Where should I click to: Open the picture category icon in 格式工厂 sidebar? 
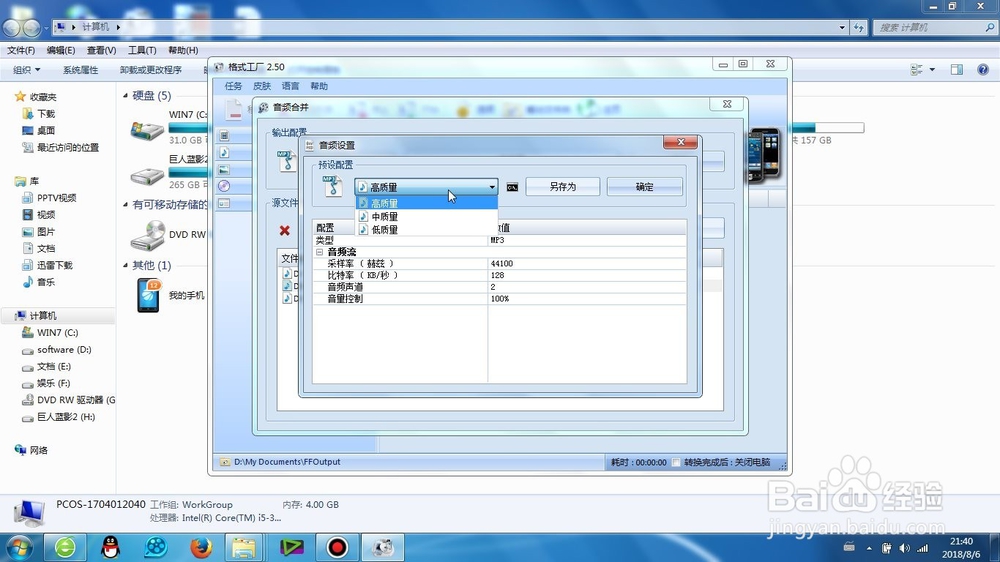pos(224,170)
